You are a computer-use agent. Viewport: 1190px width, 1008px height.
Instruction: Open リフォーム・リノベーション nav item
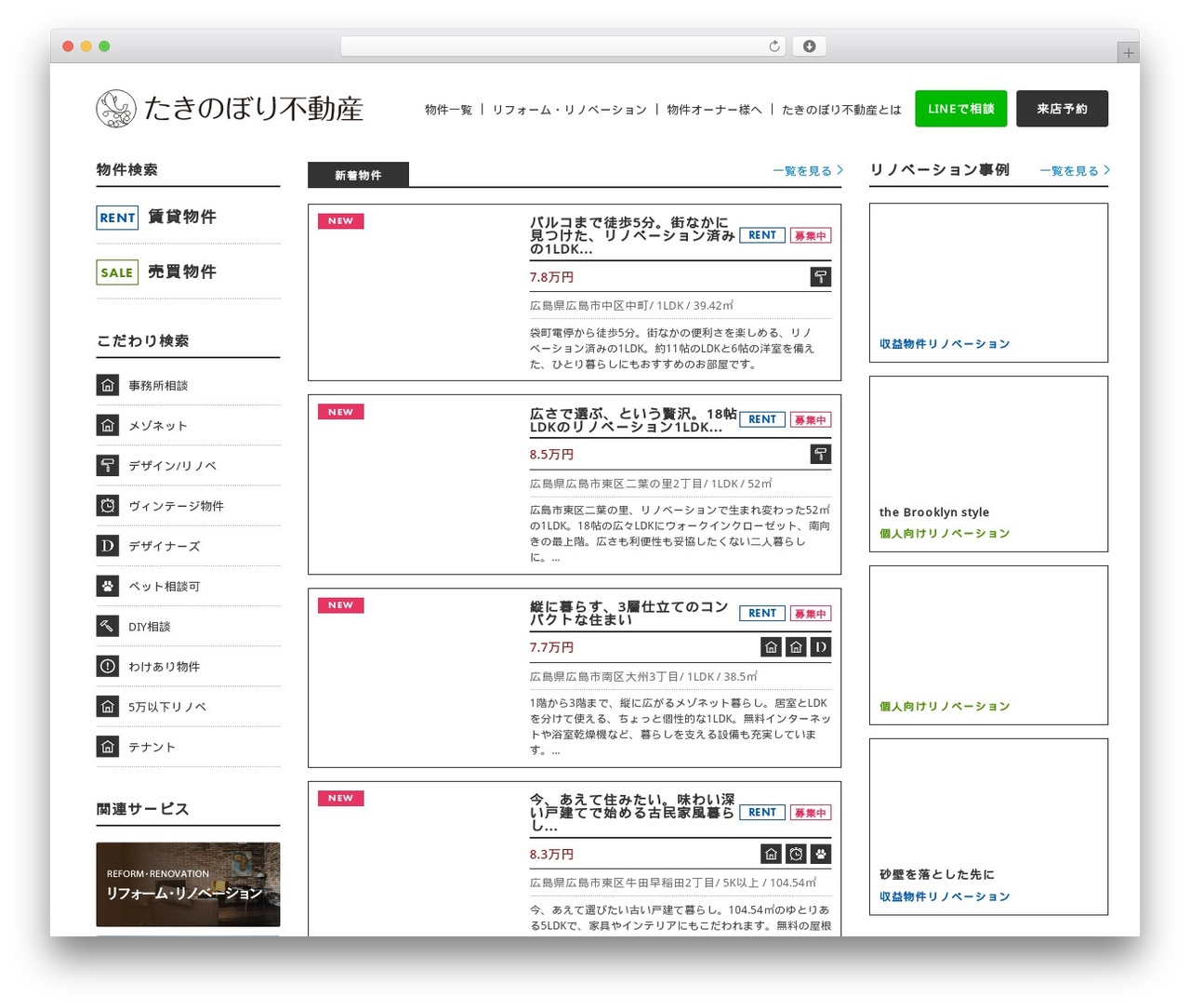coord(569,110)
